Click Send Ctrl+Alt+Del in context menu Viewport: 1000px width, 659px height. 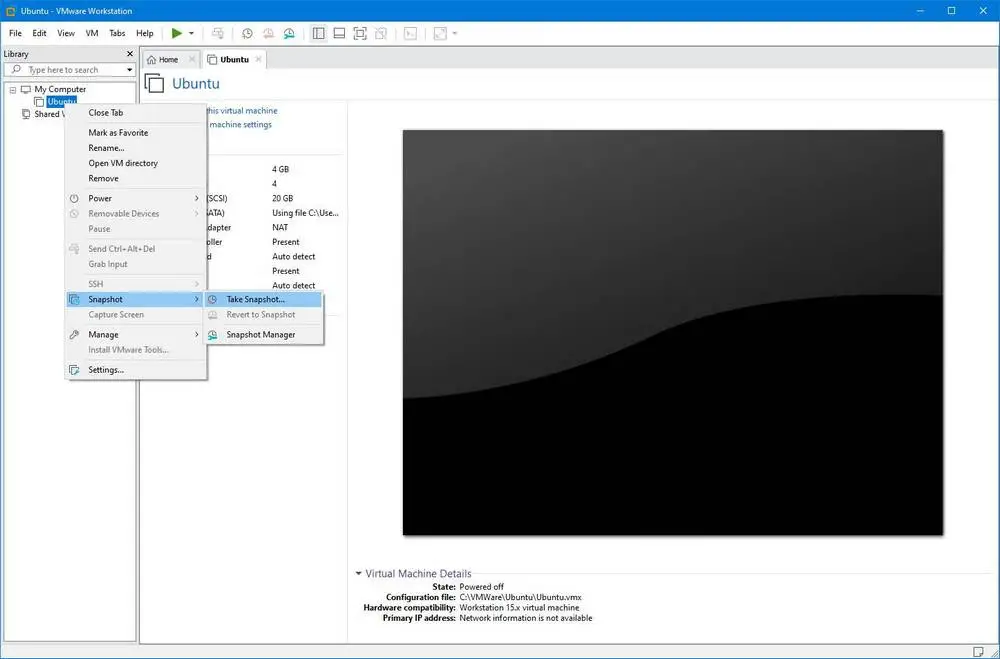[136, 249]
